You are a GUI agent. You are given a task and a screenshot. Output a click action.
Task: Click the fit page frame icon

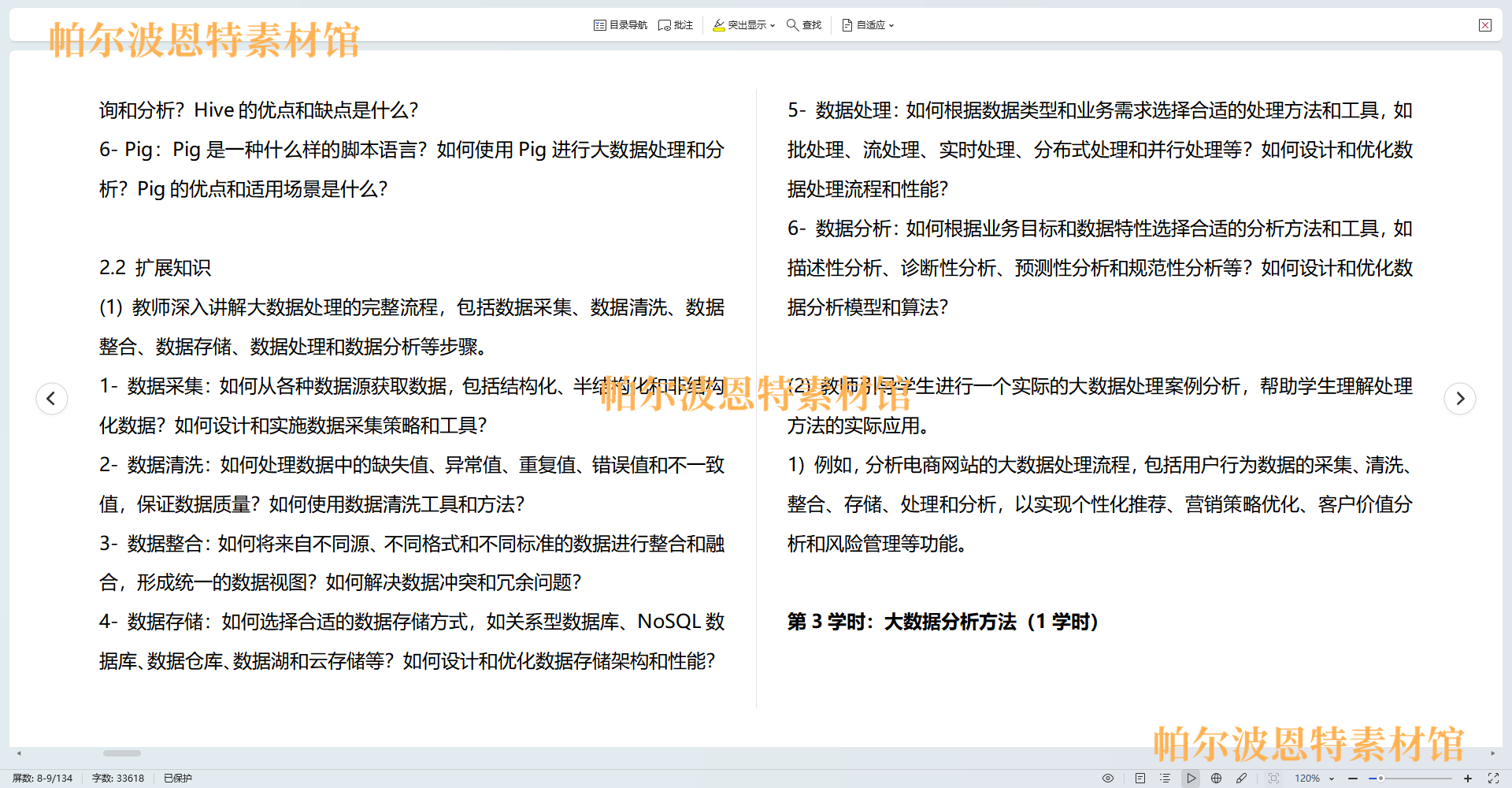1273,778
